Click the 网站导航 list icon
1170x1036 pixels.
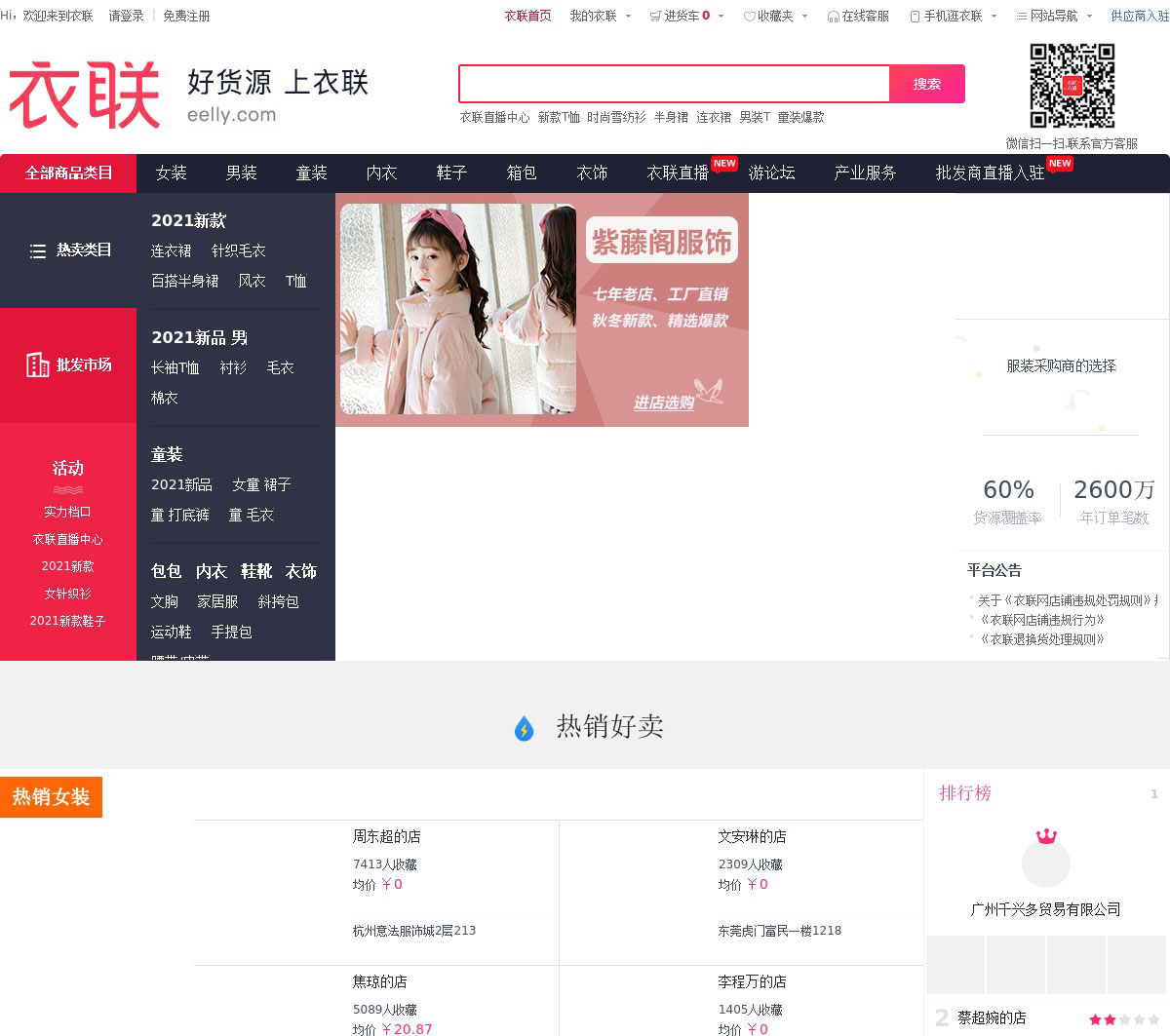[1022, 17]
